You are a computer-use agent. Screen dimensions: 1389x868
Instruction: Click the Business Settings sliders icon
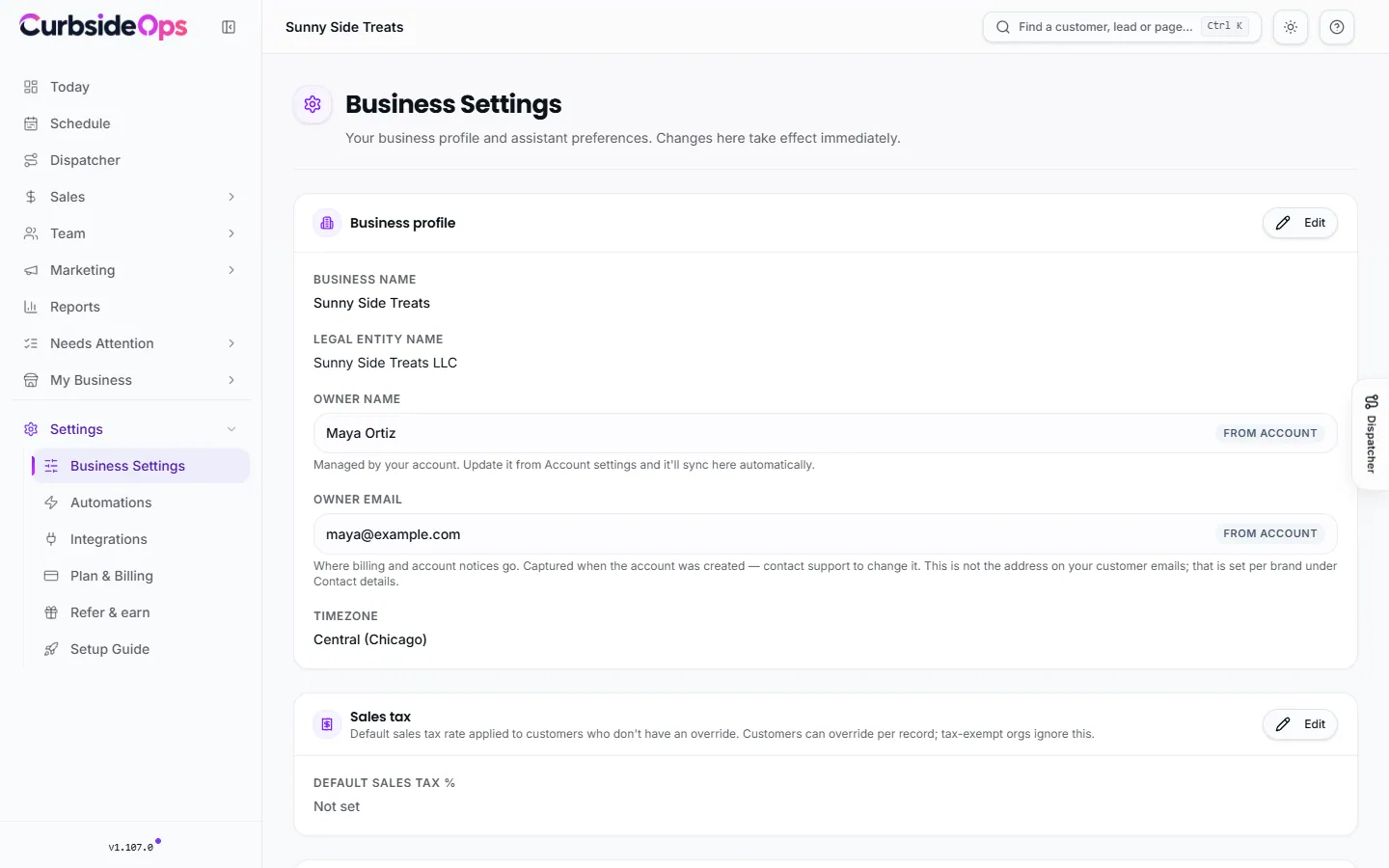click(x=51, y=466)
